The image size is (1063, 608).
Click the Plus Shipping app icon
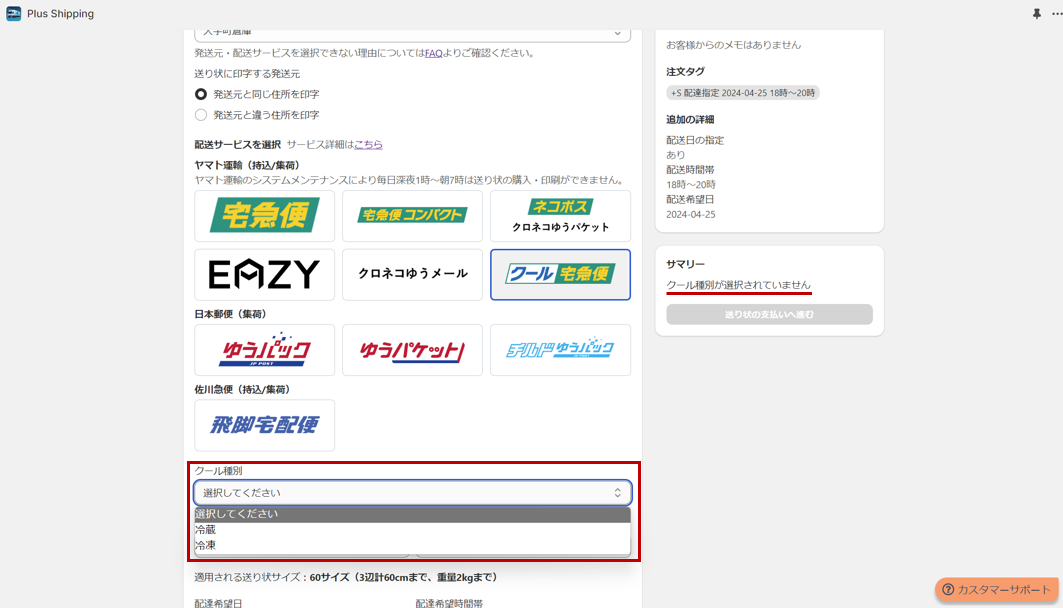[14, 14]
